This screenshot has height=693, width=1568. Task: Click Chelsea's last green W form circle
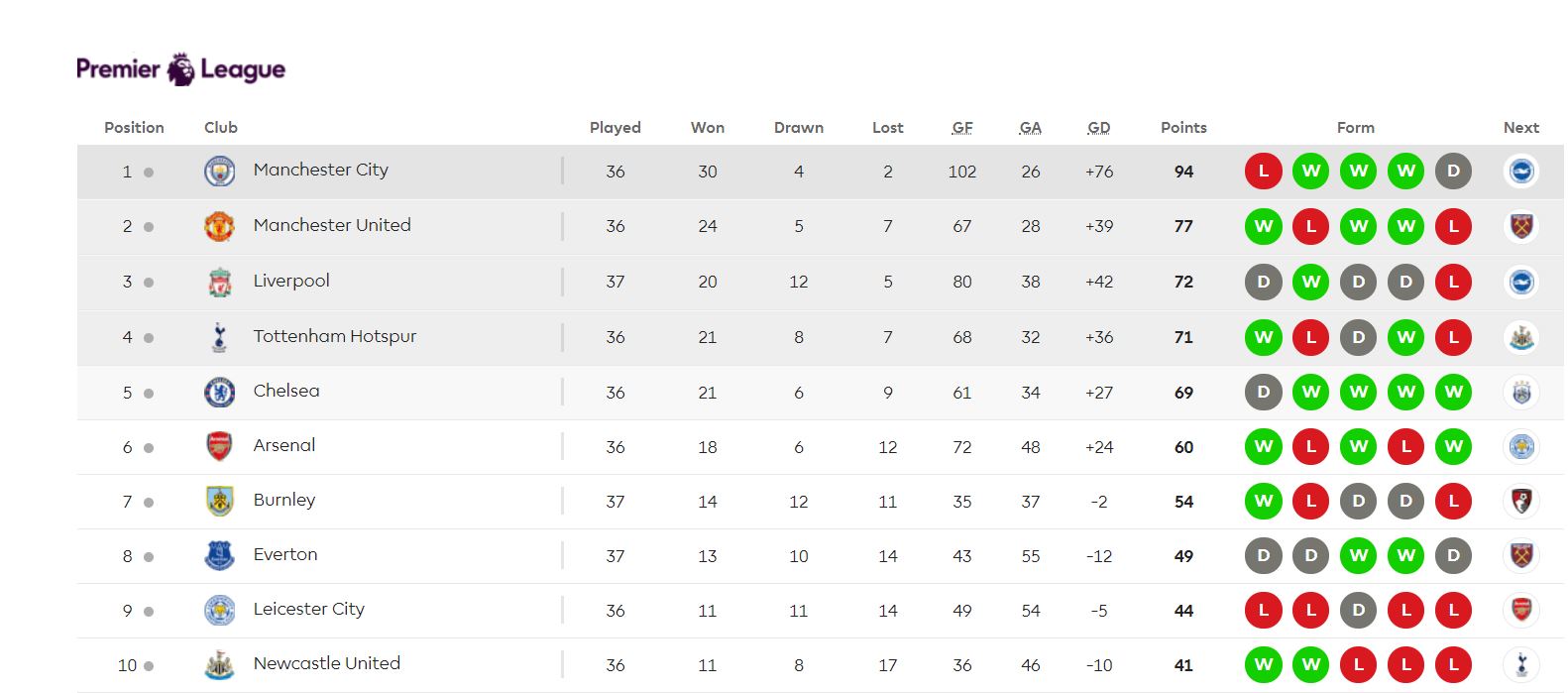click(x=1454, y=393)
